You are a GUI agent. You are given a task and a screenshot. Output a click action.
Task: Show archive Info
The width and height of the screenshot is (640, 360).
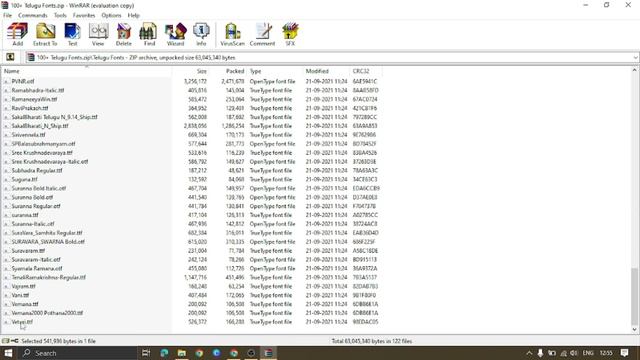coord(201,34)
